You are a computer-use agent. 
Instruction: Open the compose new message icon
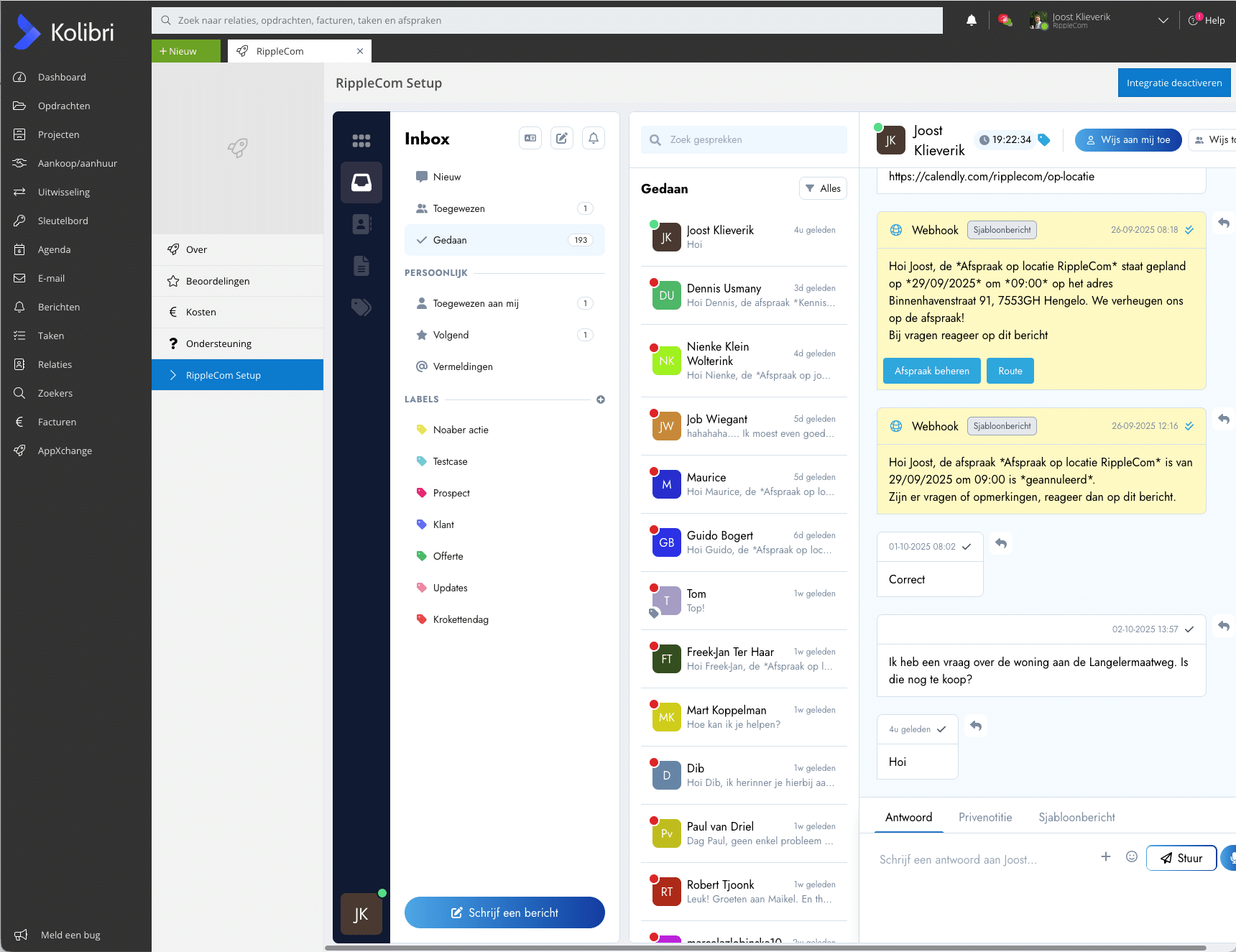pyautogui.click(x=562, y=138)
